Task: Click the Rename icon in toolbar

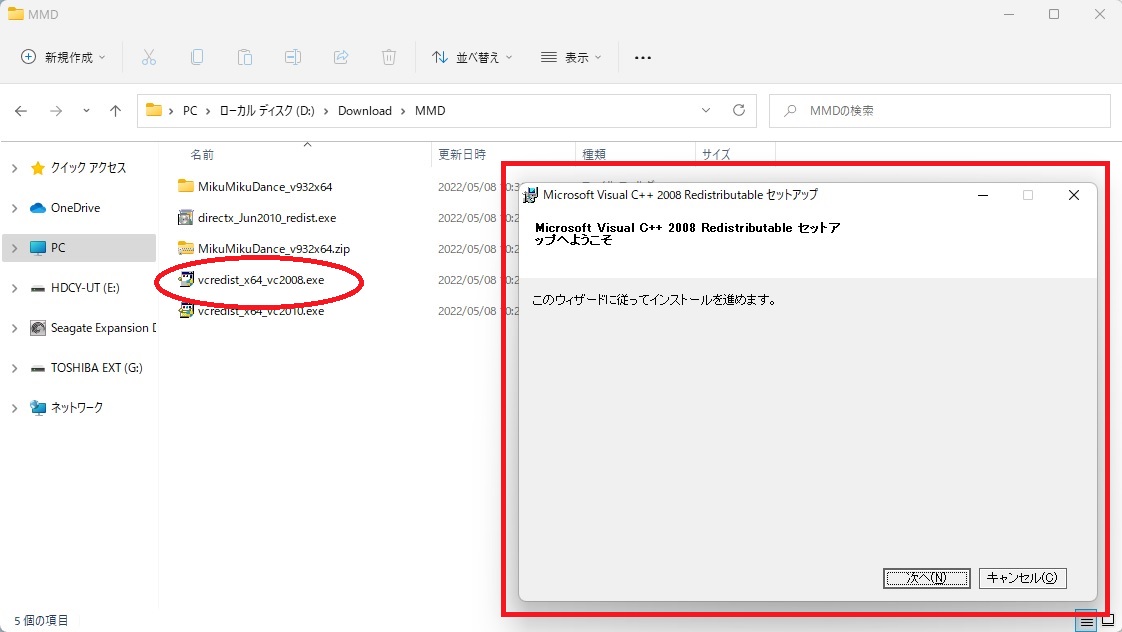Action: 293,57
